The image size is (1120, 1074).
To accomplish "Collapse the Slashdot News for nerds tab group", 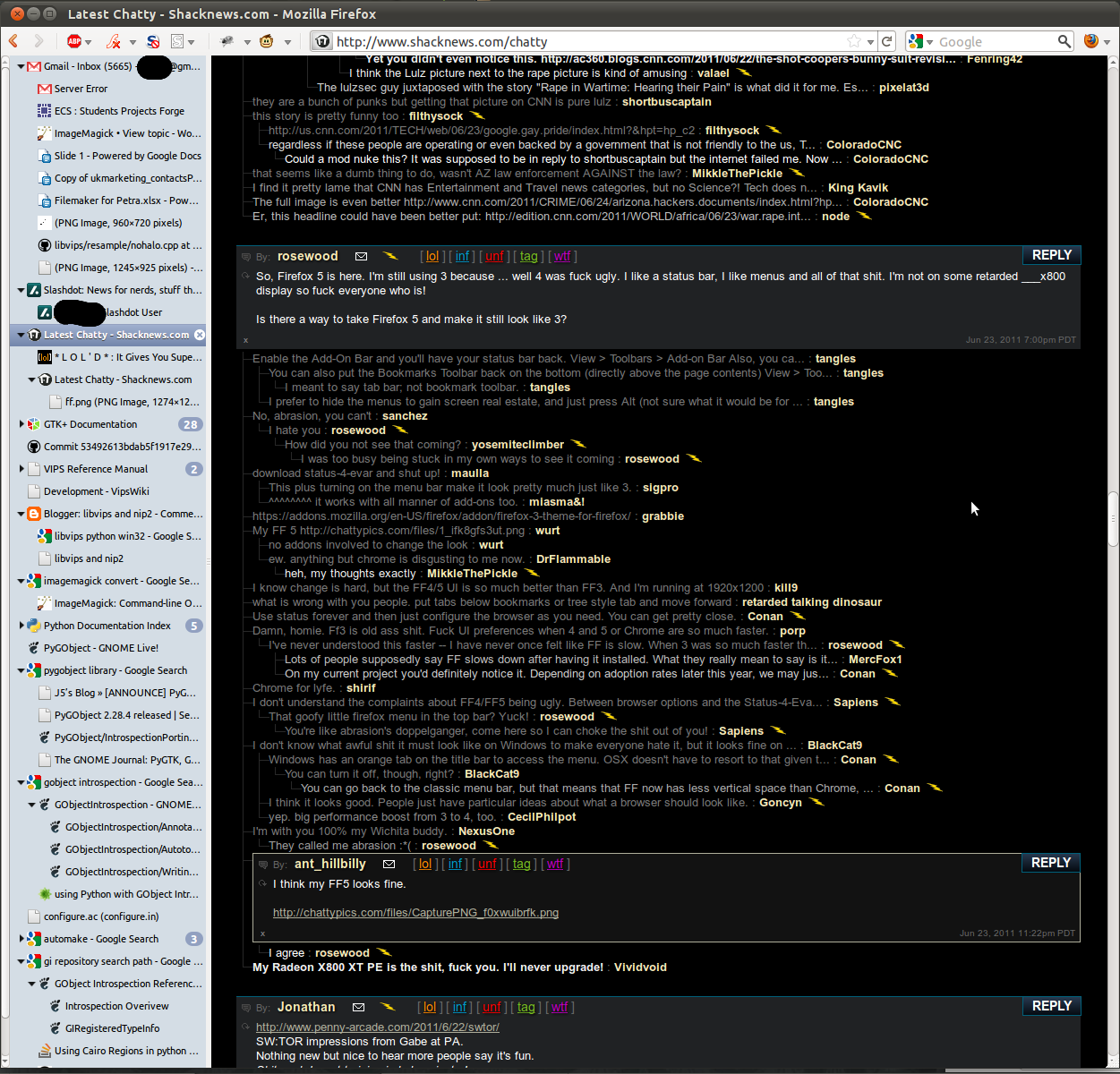I will point(21,290).
